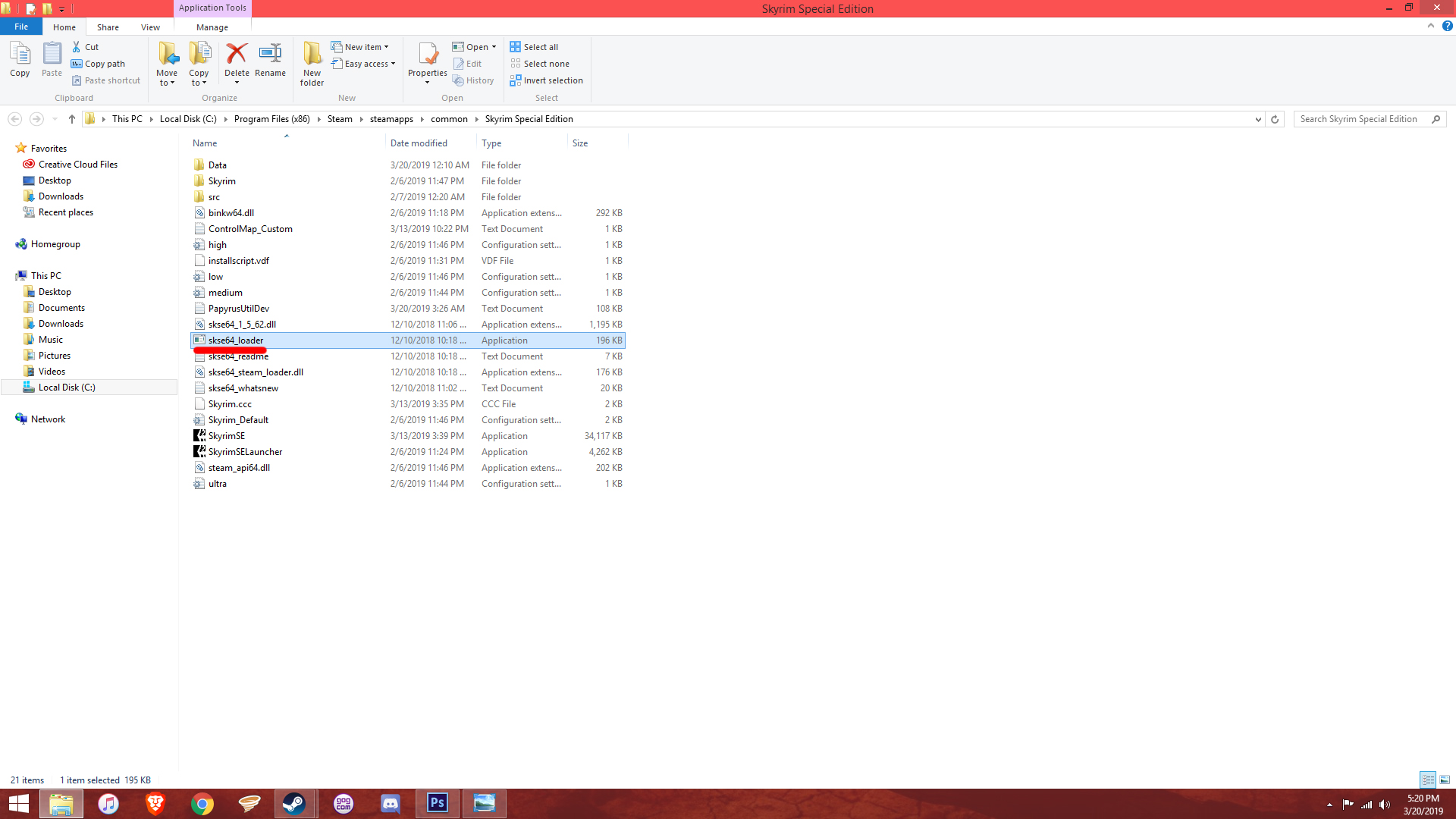Switch to details view toggle
The image size is (1456, 819).
1428,780
